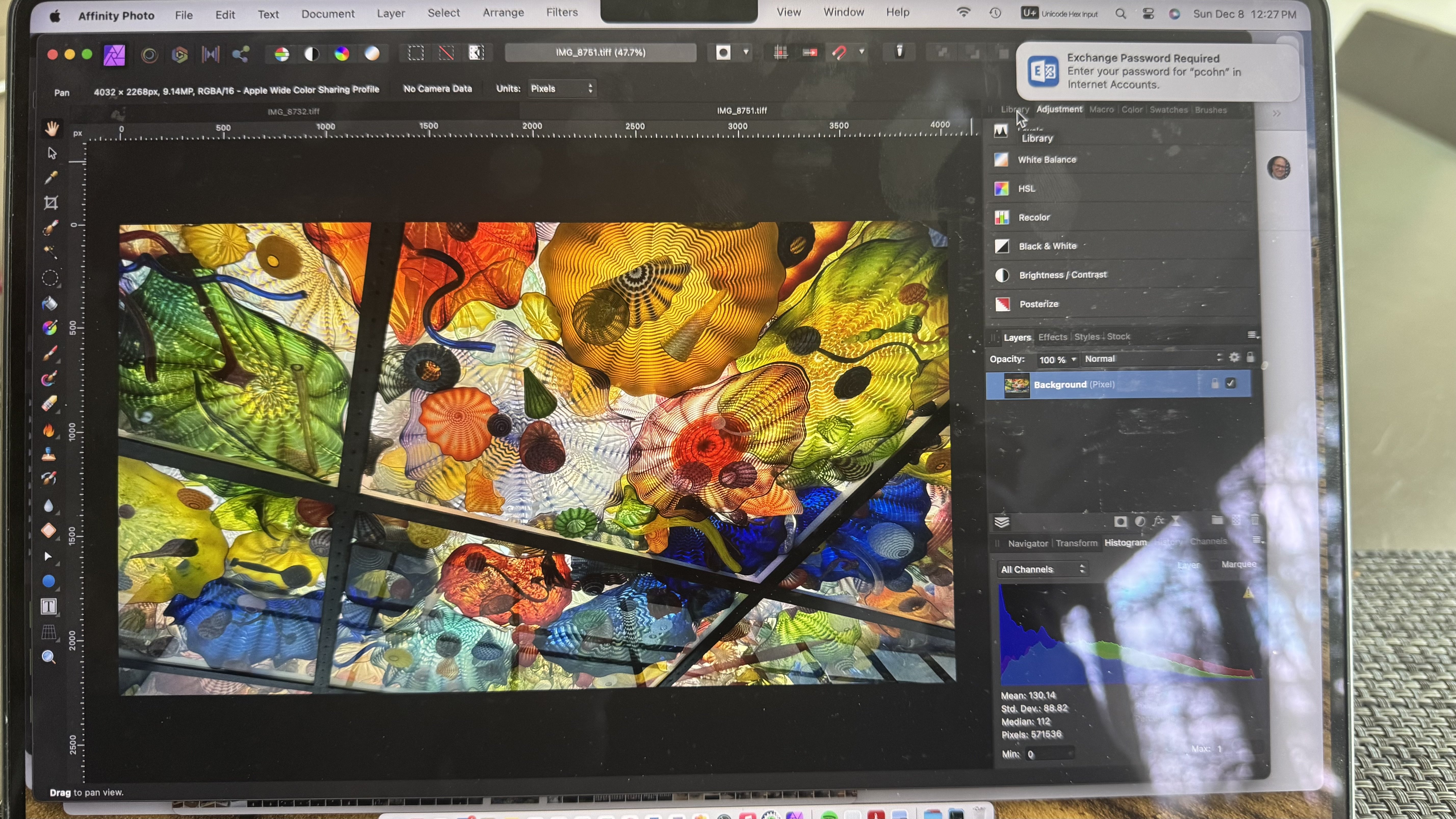The height and width of the screenshot is (819, 1456).
Task: Switch to the Channels panel tab
Action: pos(1208,541)
